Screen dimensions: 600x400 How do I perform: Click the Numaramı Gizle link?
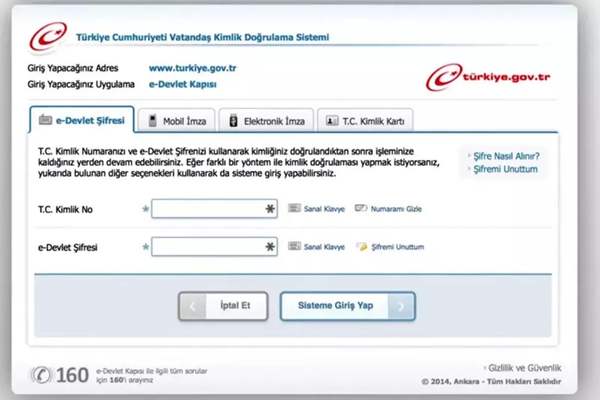pos(396,209)
